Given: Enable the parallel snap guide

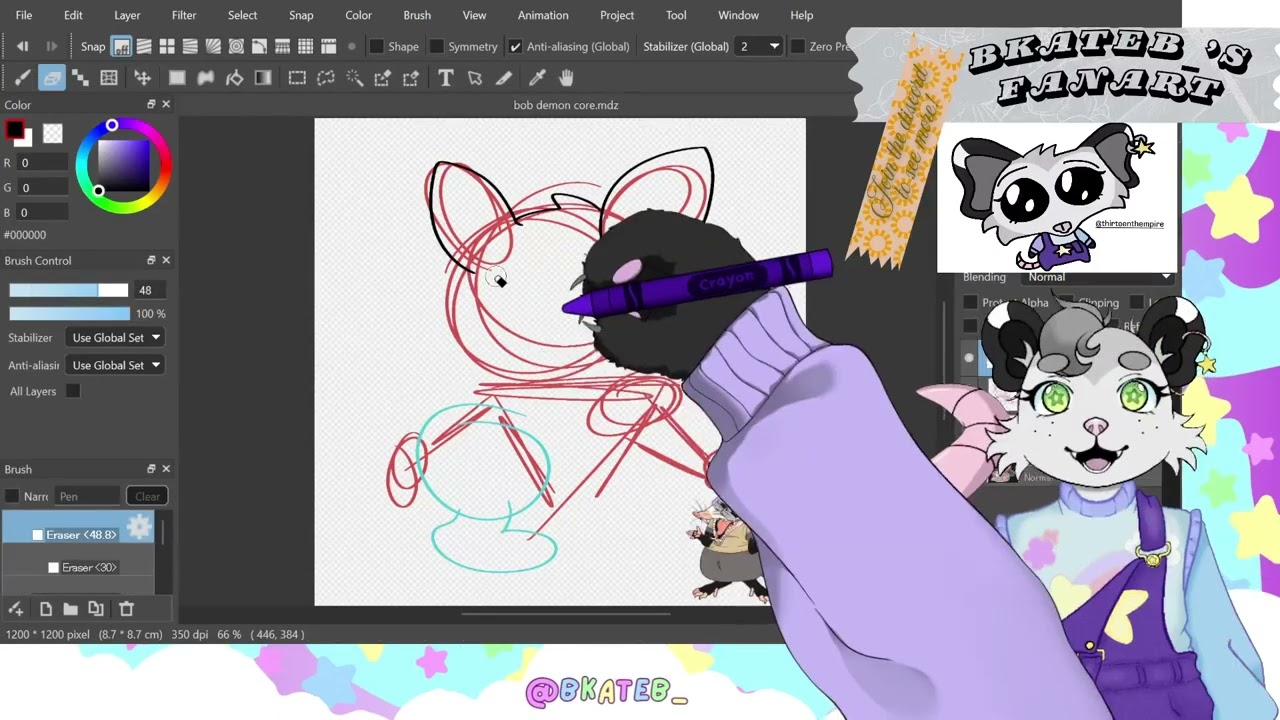Looking at the screenshot, I should 144,46.
